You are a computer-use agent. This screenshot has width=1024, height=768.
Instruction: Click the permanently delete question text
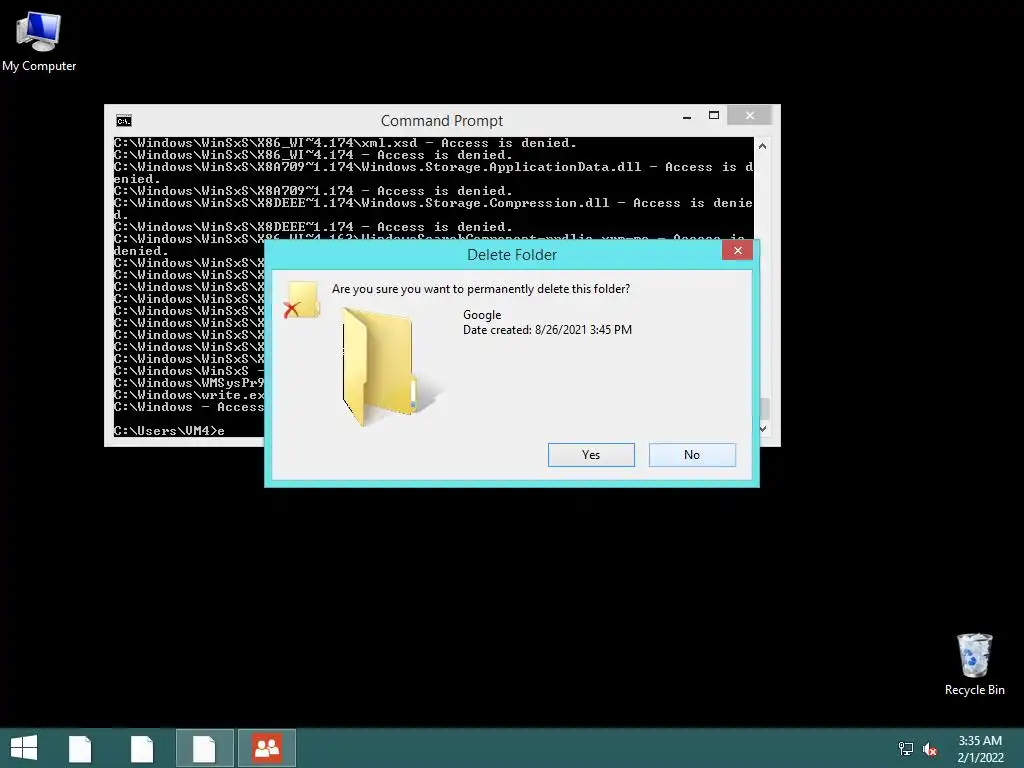[481, 289]
